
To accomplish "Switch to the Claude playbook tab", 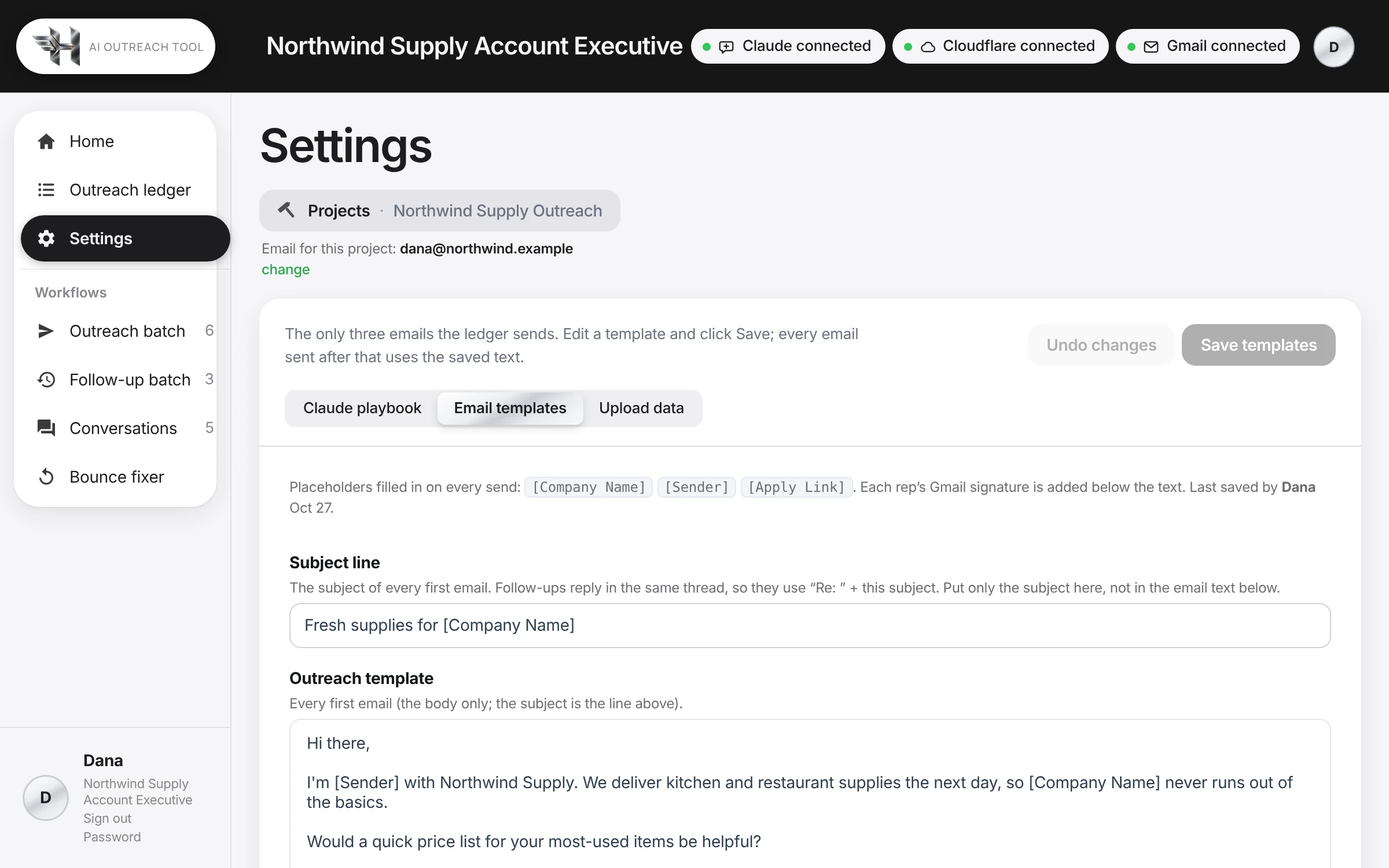I will click(x=362, y=409).
